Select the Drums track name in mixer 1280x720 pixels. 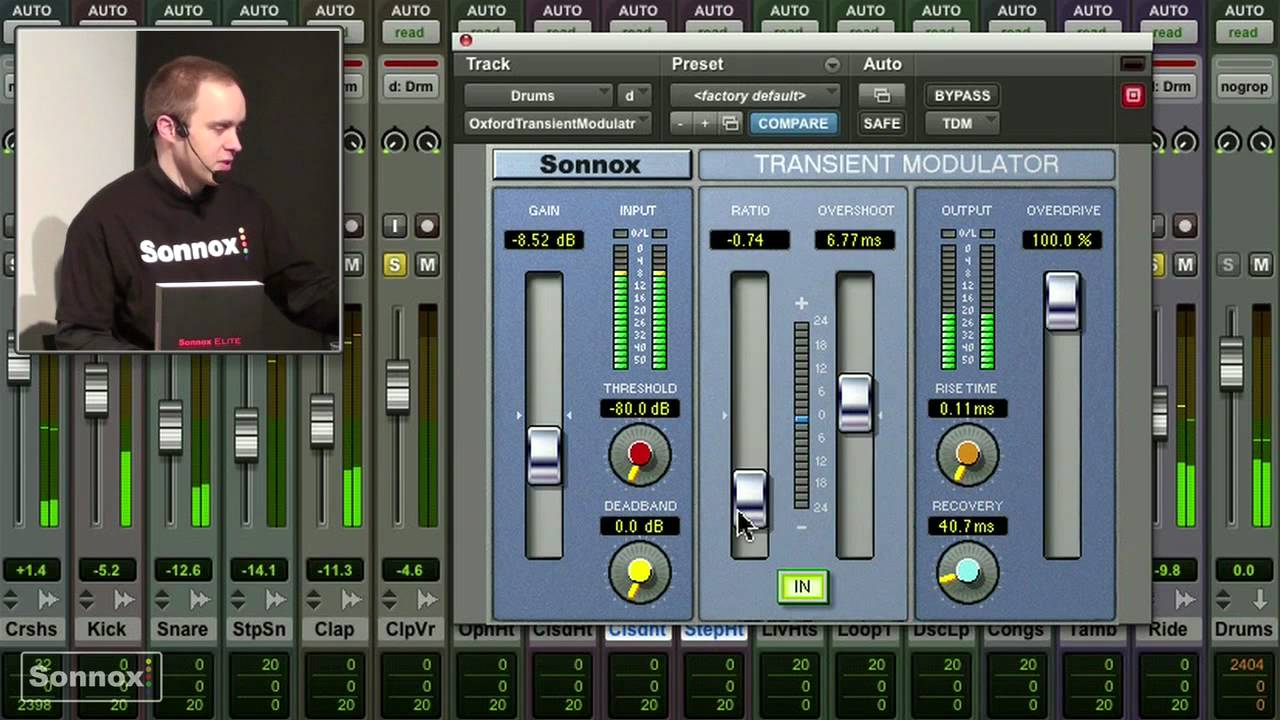tap(1243, 630)
